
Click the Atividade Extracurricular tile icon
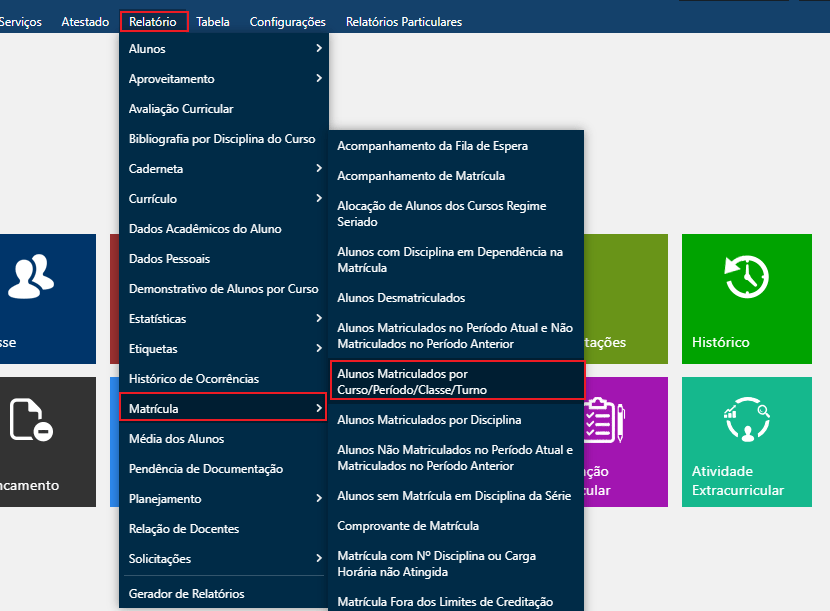745,420
